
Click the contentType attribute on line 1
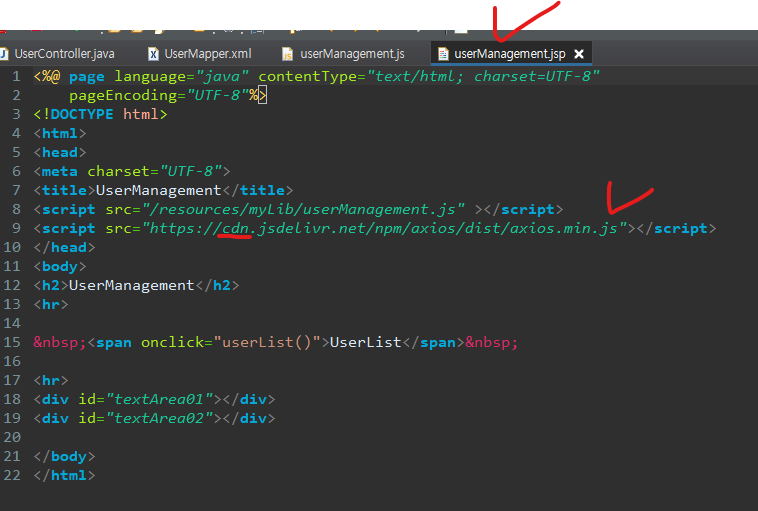[307, 76]
